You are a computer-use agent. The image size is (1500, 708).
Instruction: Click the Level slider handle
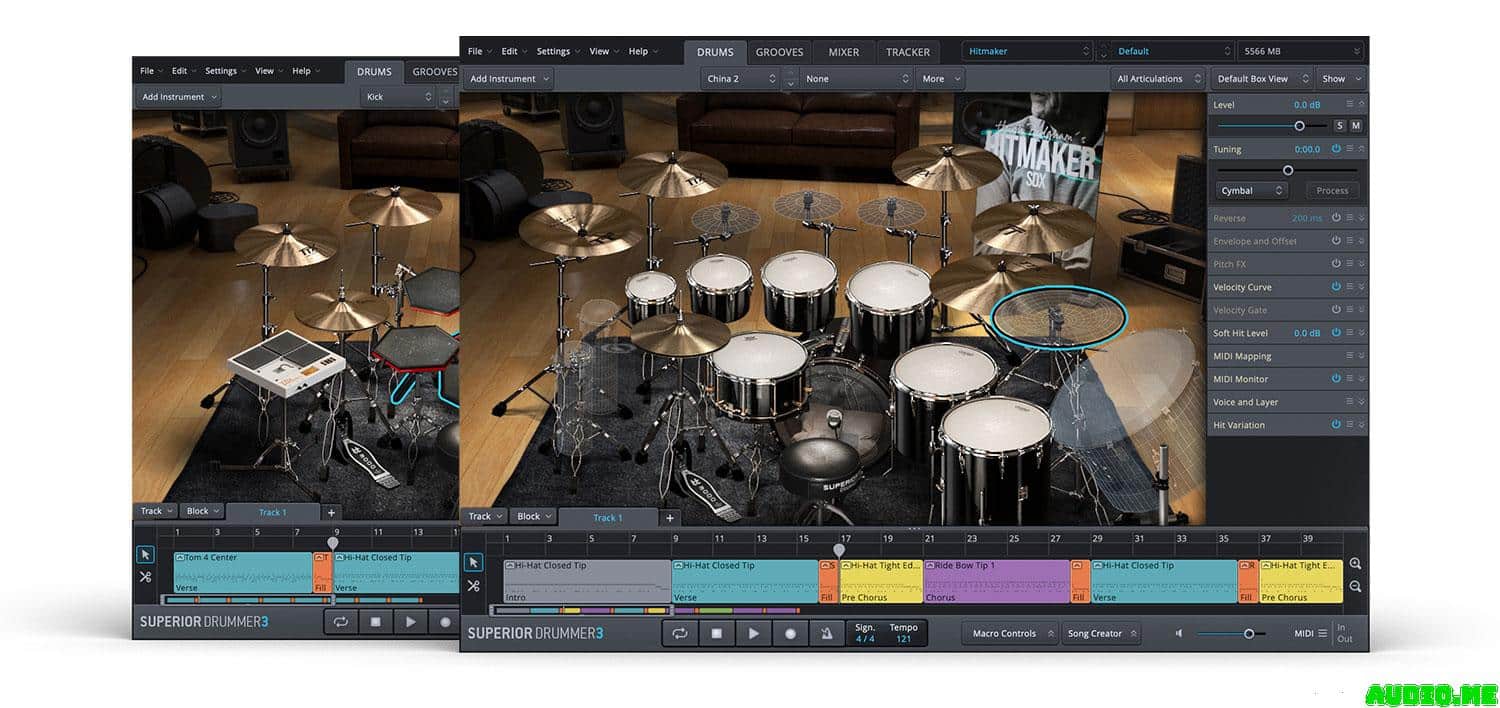click(1299, 126)
